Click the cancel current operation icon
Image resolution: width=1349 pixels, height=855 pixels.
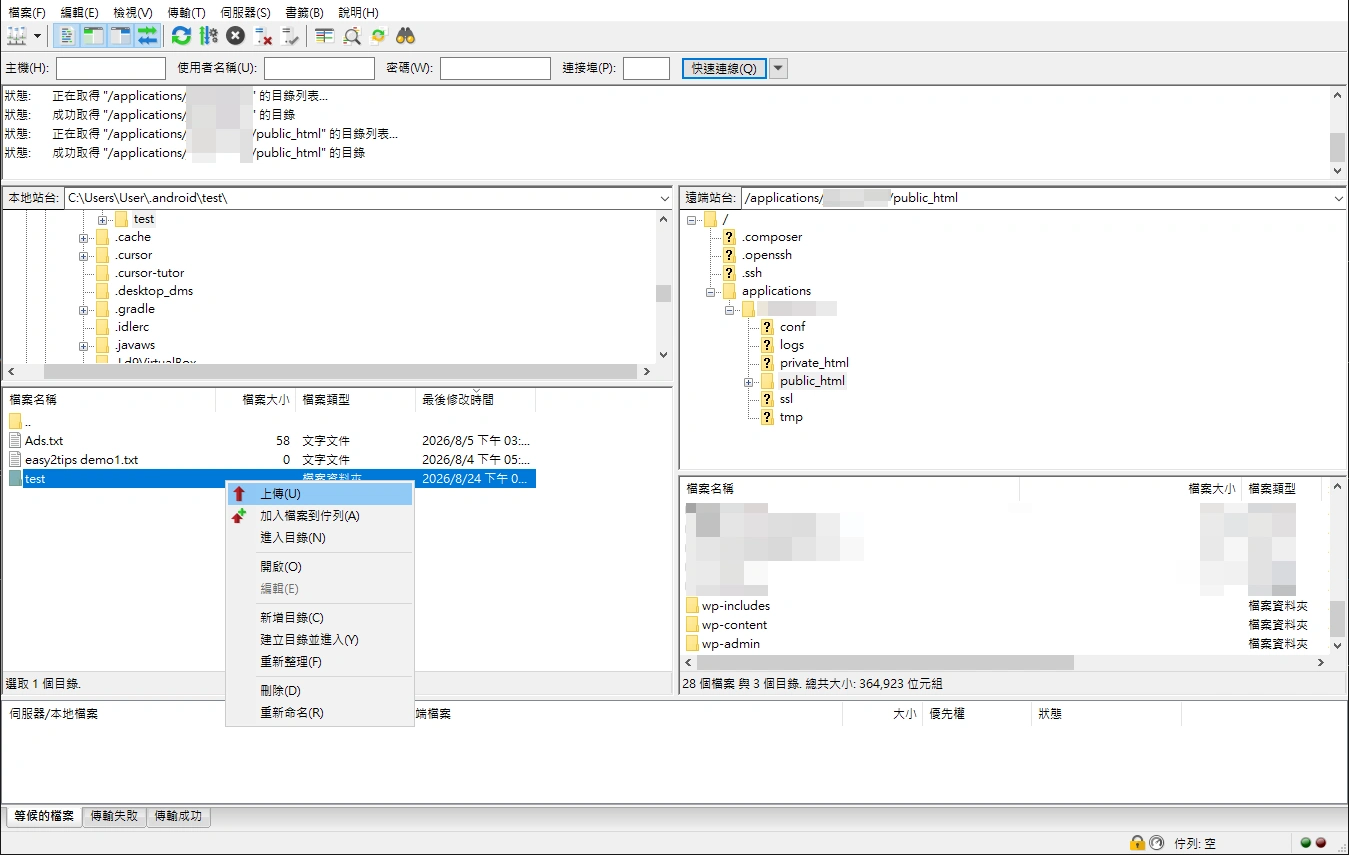[x=235, y=36]
